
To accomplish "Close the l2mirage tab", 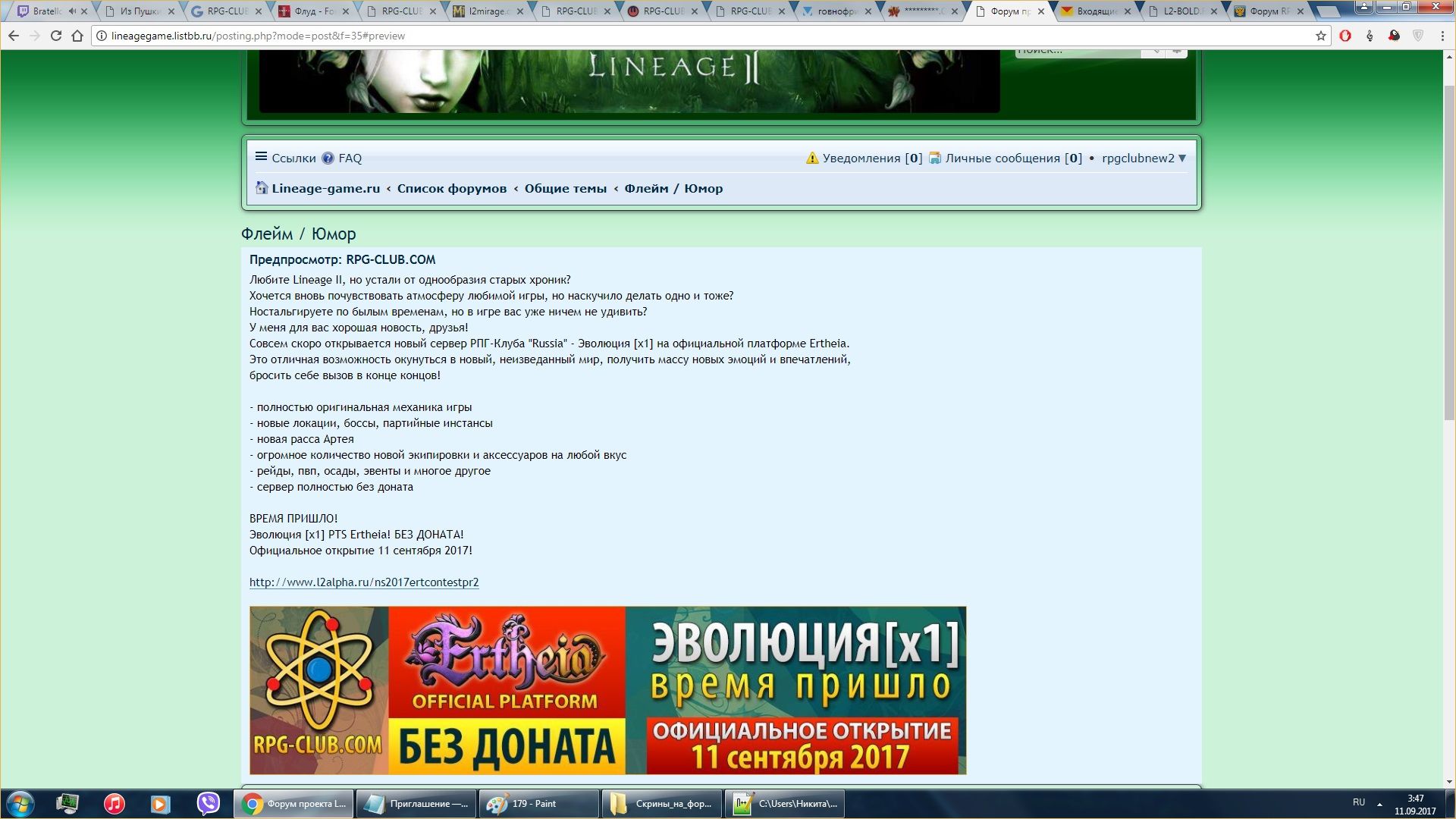I will click(x=520, y=11).
